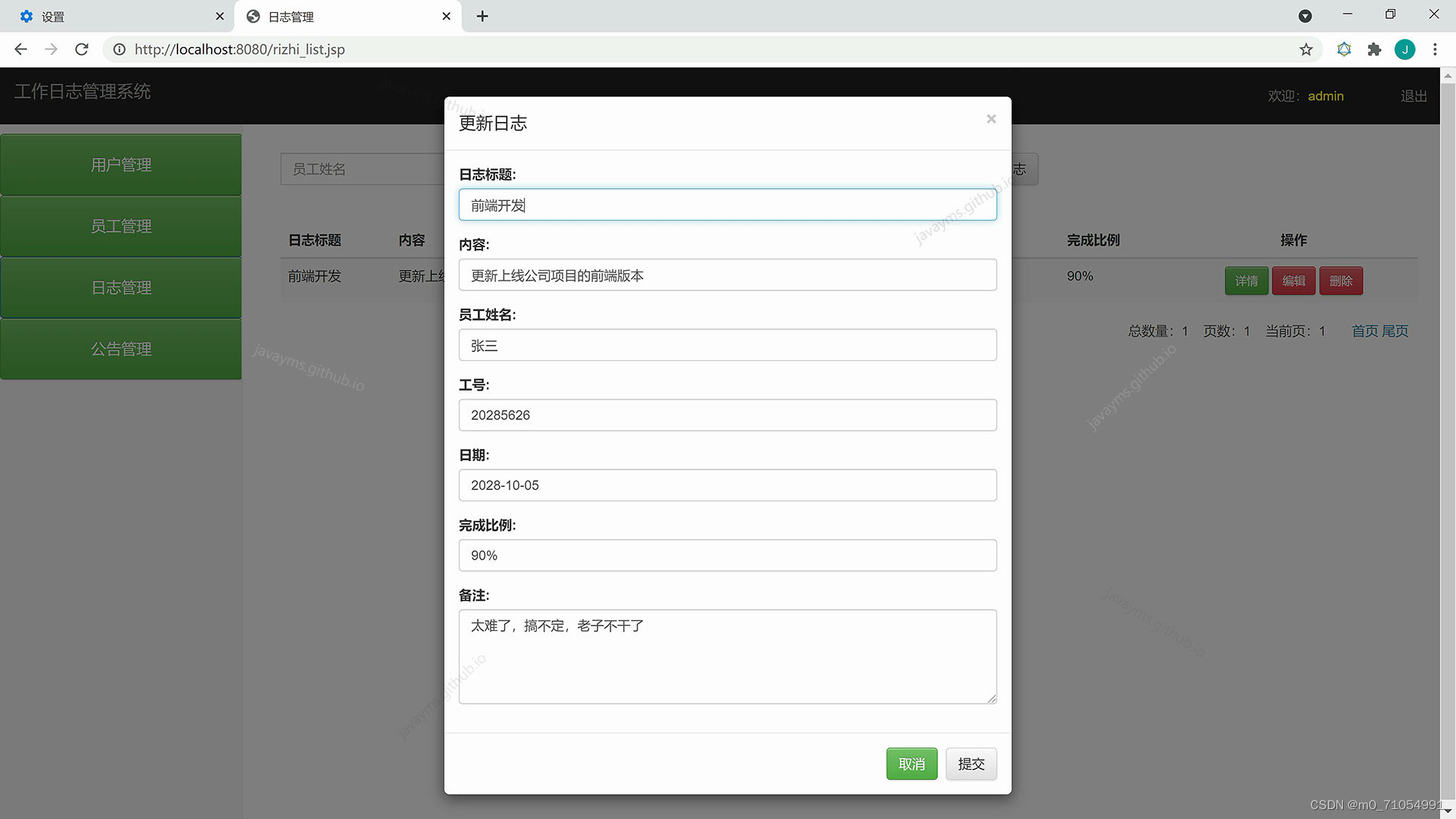Click the green 取消 button

tap(912, 764)
